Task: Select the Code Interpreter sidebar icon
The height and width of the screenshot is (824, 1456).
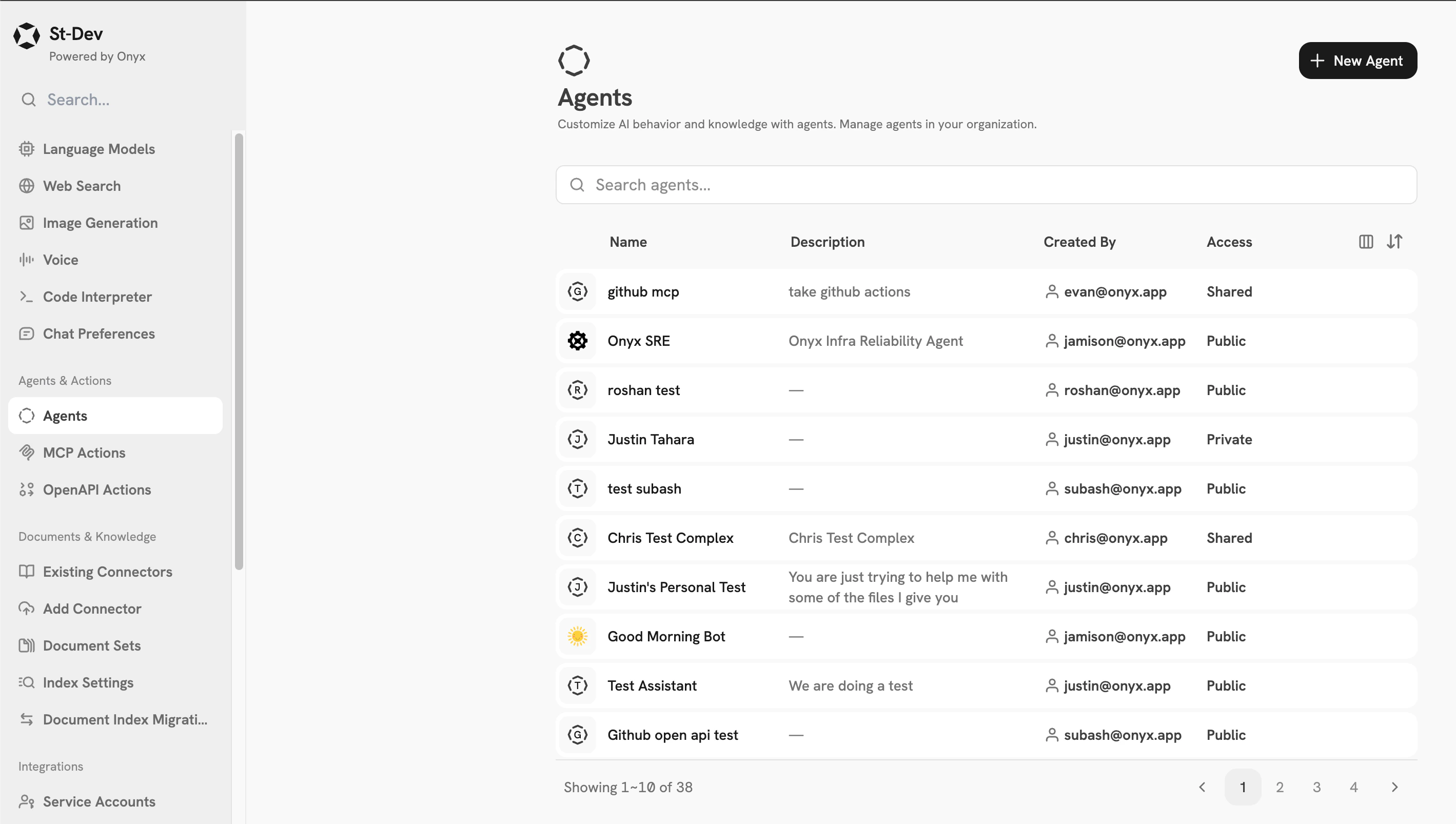Action: pyautogui.click(x=27, y=297)
